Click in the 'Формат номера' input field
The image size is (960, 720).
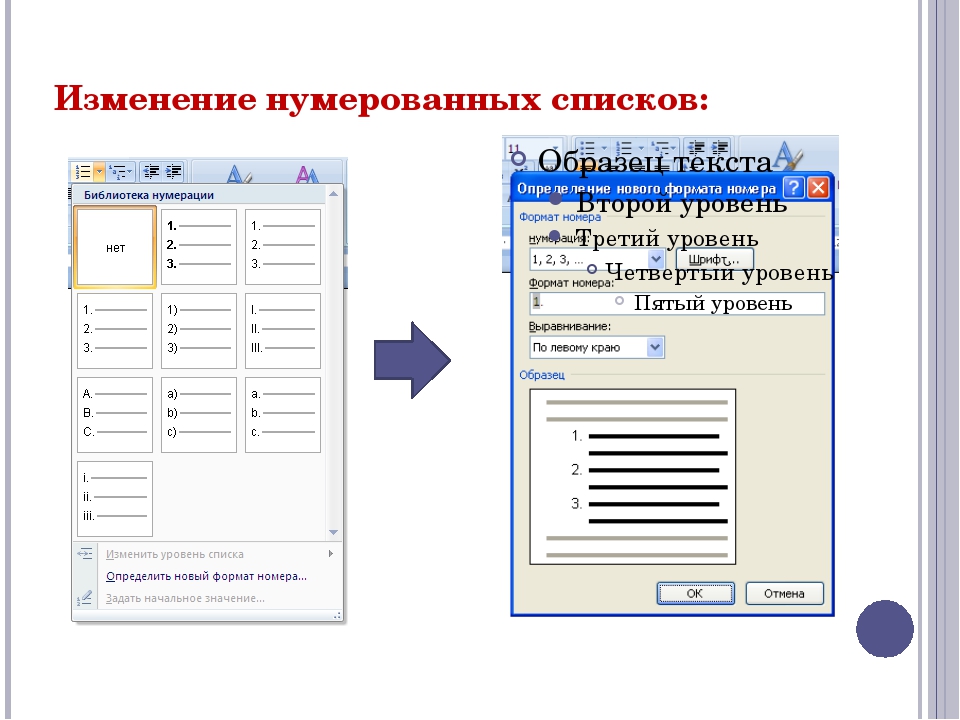click(x=677, y=303)
